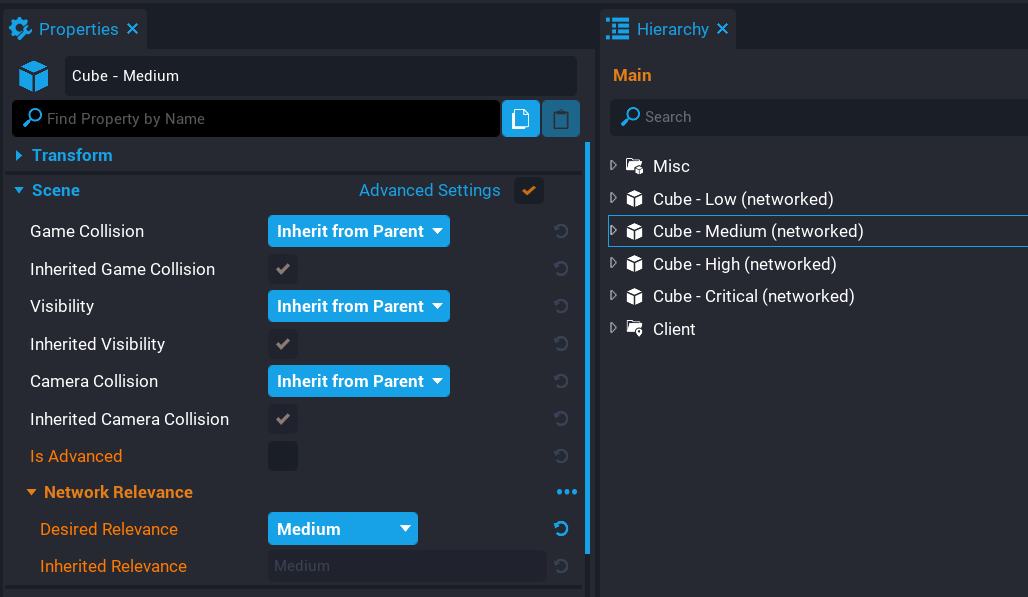Click the copy component settings icon
Screen dimensions: 1028x597
(520, 118)
